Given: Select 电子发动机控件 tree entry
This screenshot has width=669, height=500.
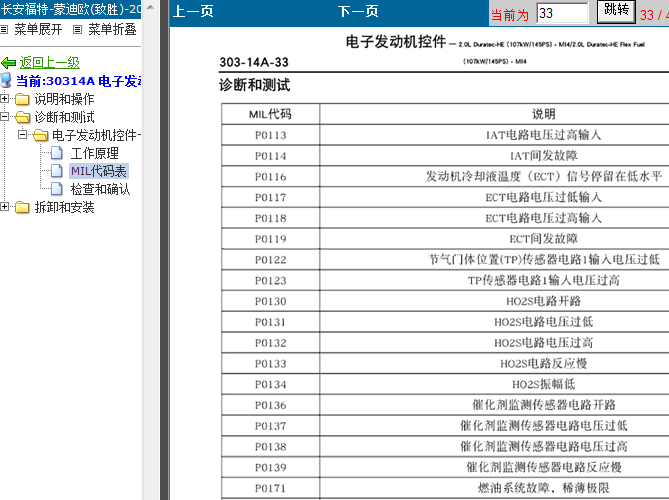Looking at the screenshot, I should (x=96, y=135).
